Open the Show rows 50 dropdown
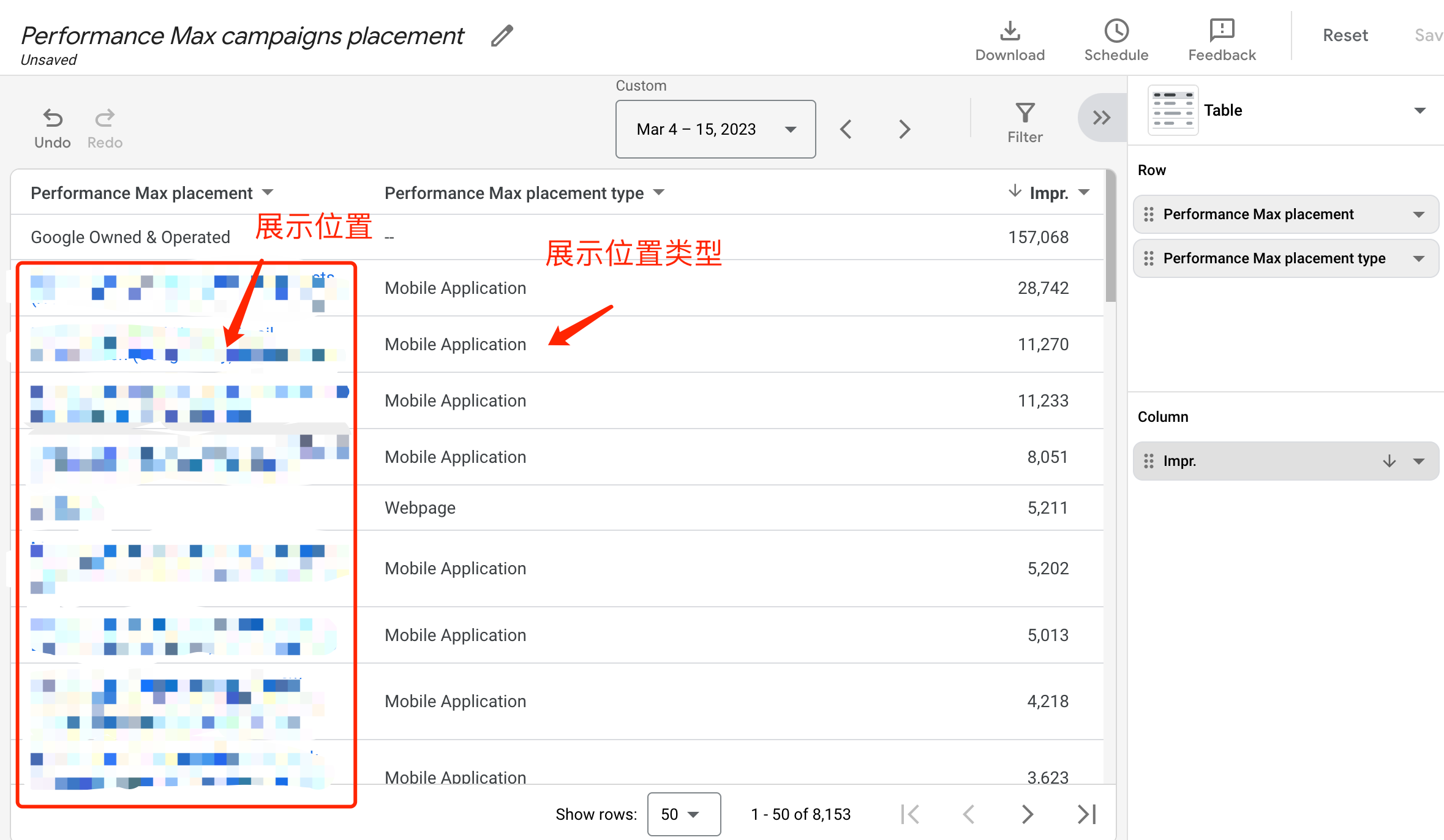Viewport: 1444px width, 840px height. click(683, 814)
